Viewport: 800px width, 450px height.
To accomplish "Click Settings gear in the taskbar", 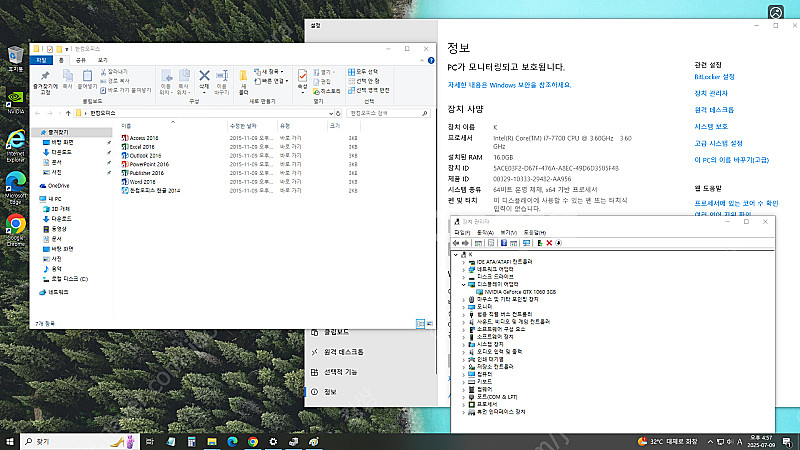I will click(x=273, y=441).
